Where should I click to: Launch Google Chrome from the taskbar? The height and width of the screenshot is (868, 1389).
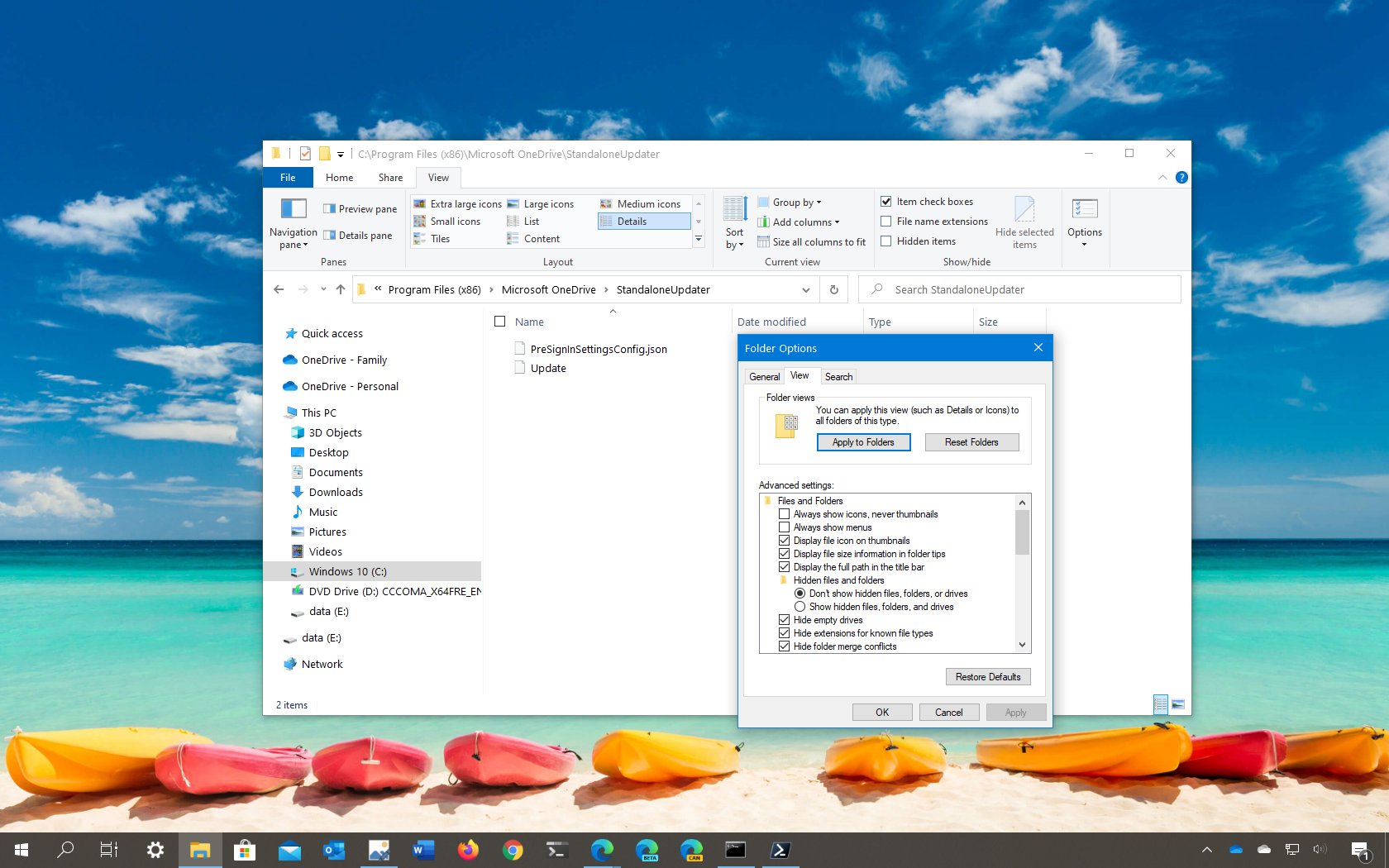coord(513,849)
